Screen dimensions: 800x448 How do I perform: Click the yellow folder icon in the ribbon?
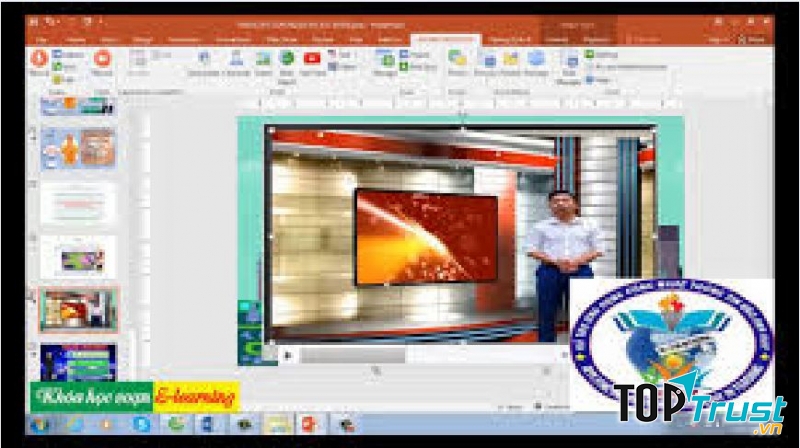[511, 59]
